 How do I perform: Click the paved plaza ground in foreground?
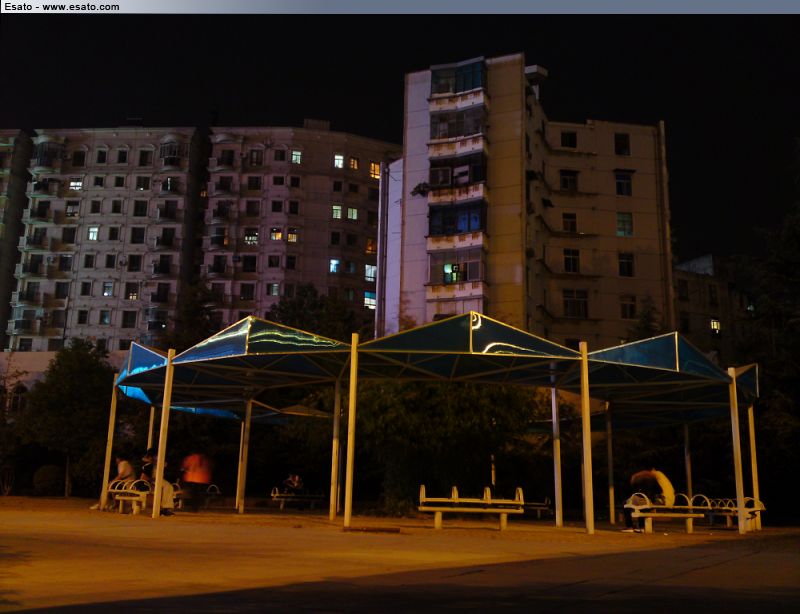tap(400, 570)
